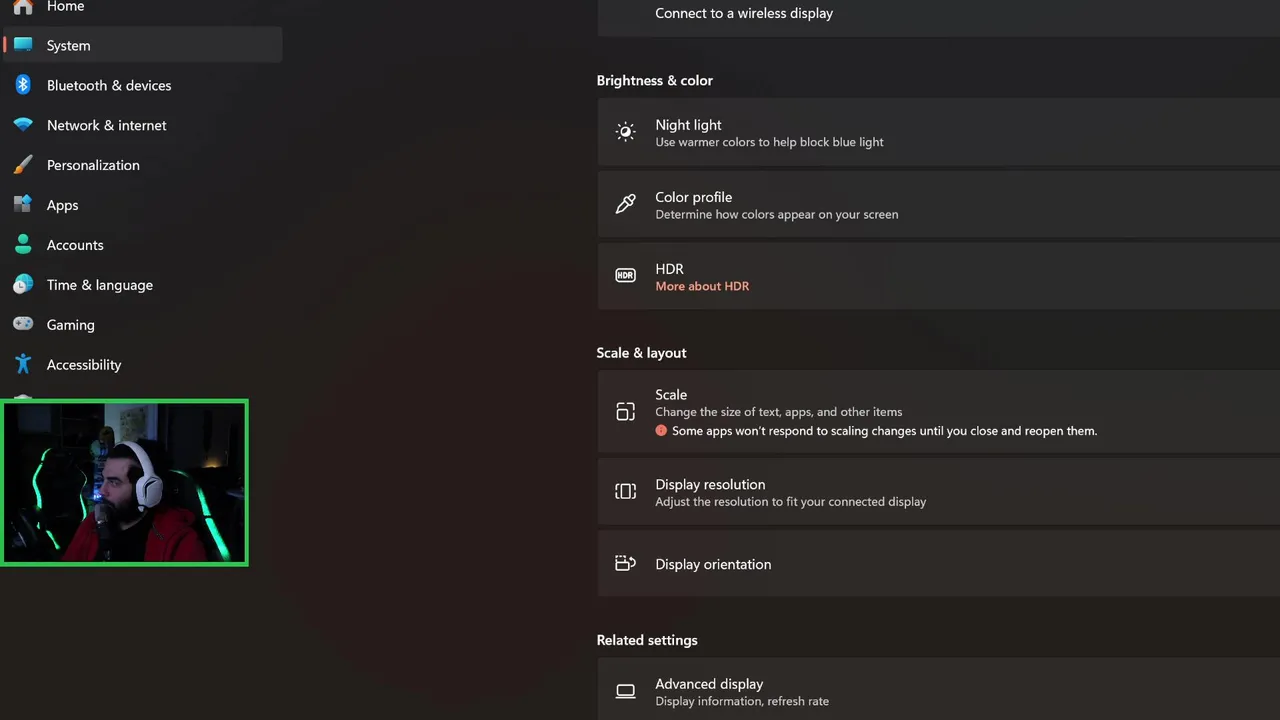Image resolution: width=1280 pixels, height=720 pixels.
Task: Click the Bluetooth & devices icon
Action: [x=23, y=85]
